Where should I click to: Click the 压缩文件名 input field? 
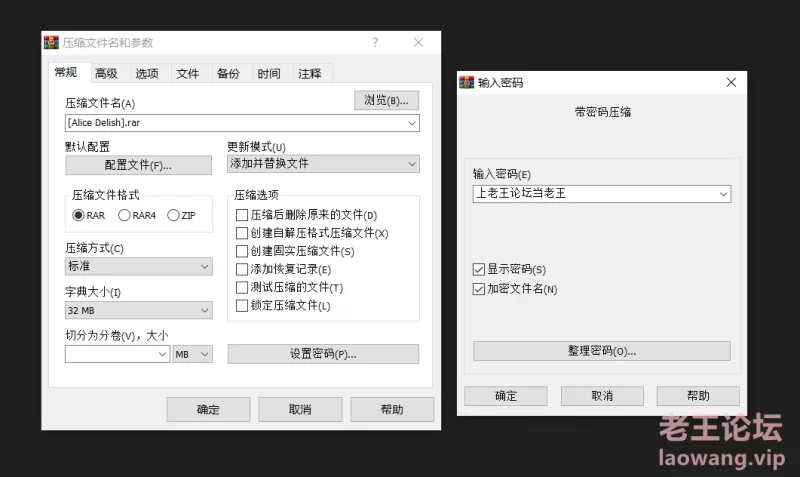click(x=235, y=123)
